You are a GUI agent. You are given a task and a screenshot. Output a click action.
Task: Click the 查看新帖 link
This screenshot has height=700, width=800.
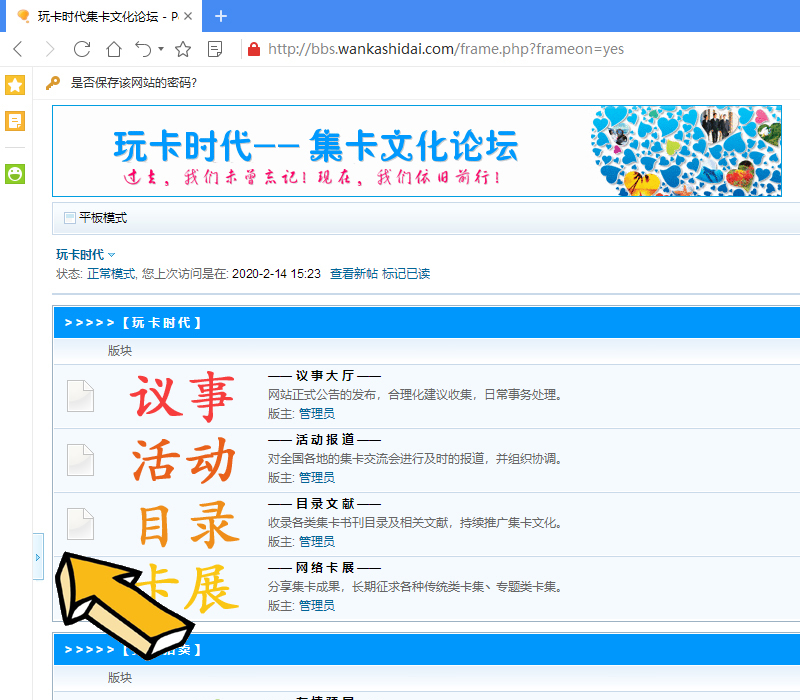(x=354, y=273)
